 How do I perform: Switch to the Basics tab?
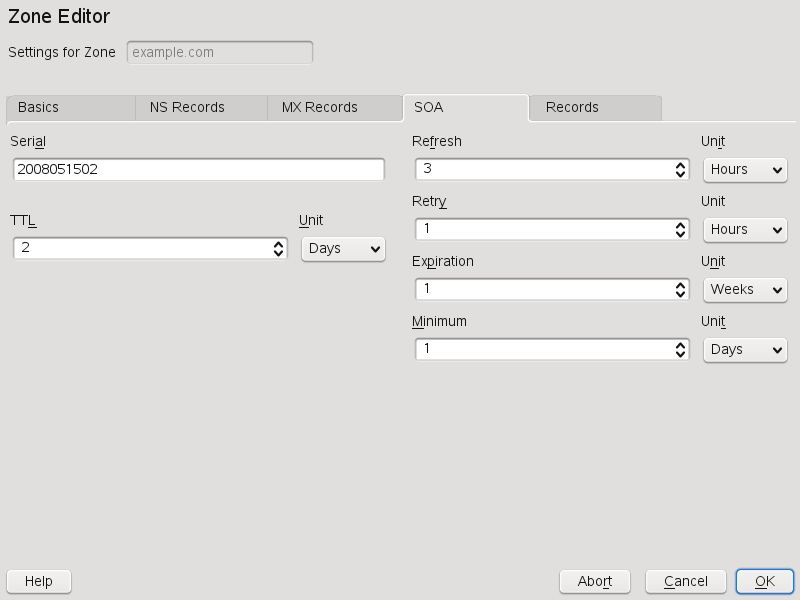point(70,108)
